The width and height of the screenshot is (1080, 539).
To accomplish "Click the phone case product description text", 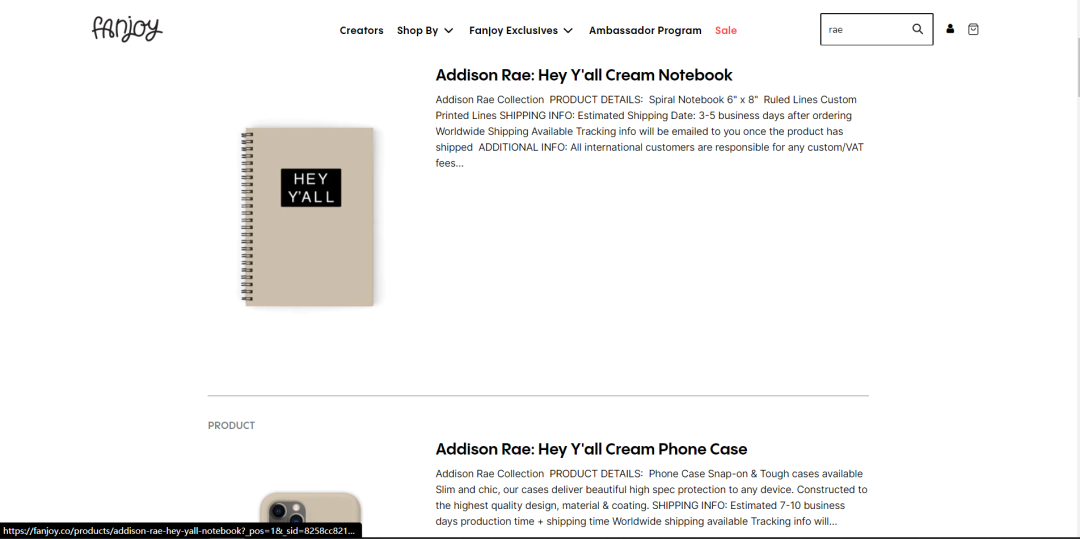I will [652, 498].
